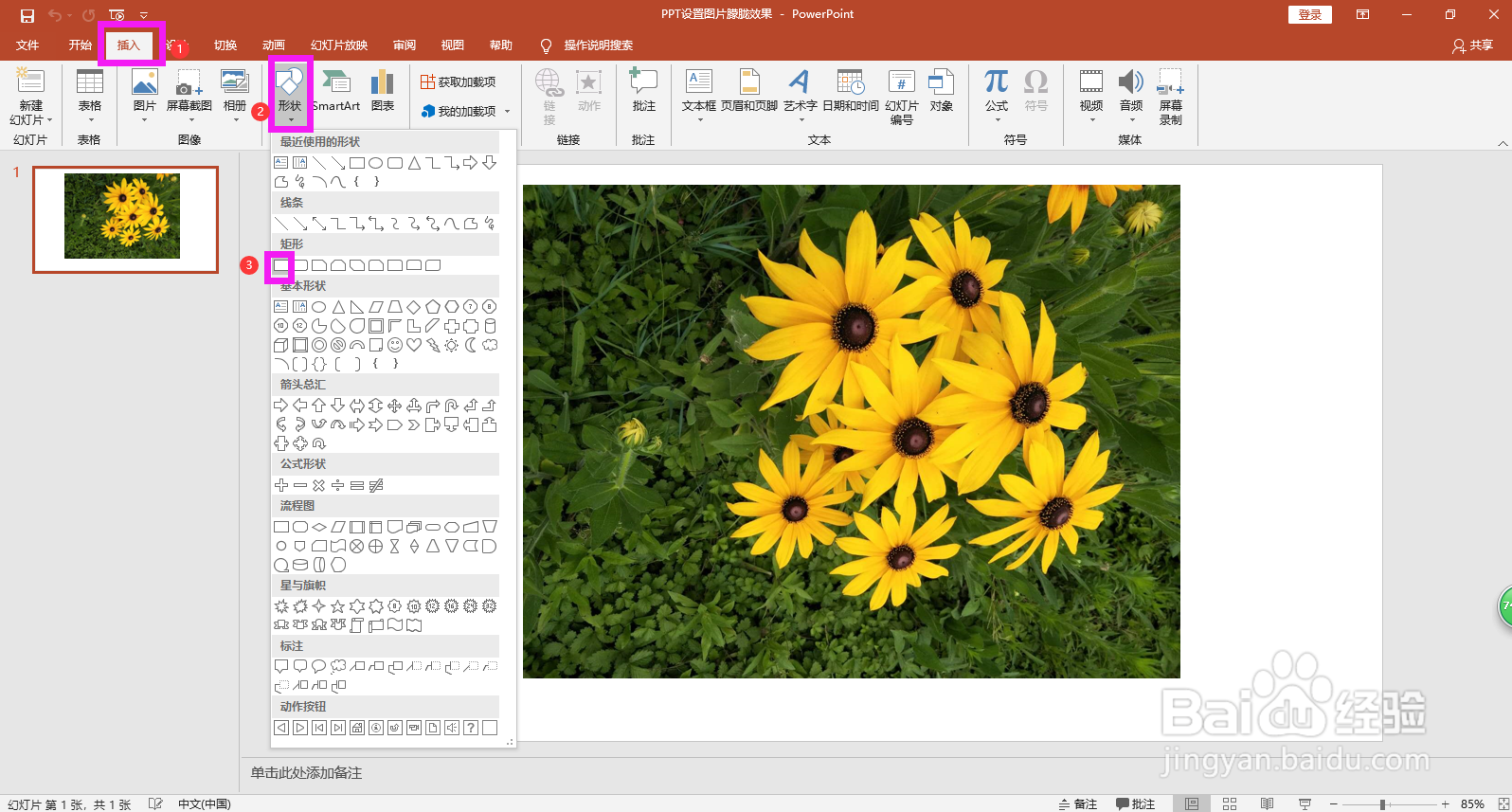Open the customize quick access toolbar arrow
The height and width of the screenshot is (812, 1512).
coord(144,15)
